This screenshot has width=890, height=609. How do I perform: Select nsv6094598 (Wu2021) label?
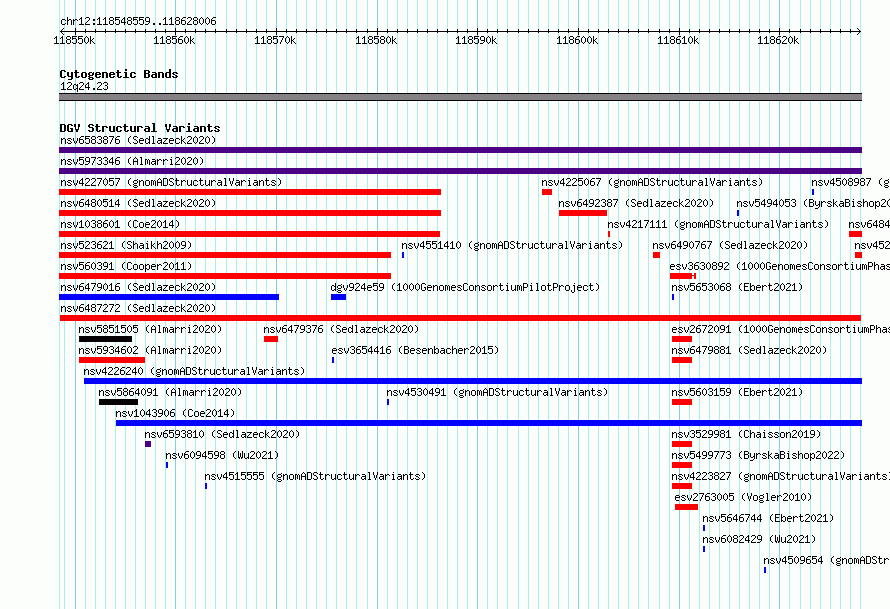point(222,455)
